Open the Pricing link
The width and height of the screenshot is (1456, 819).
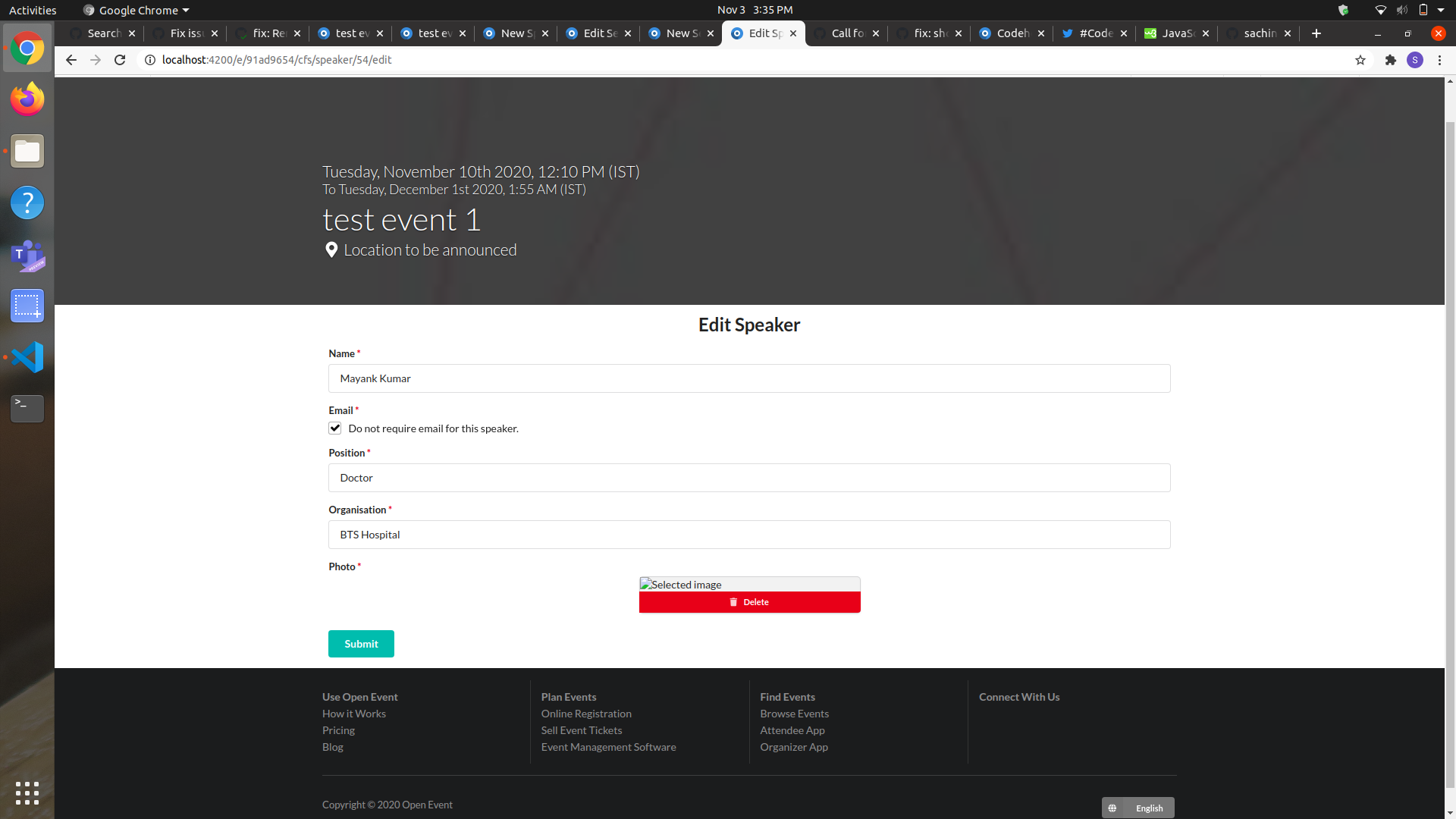[x=338, y=730]
